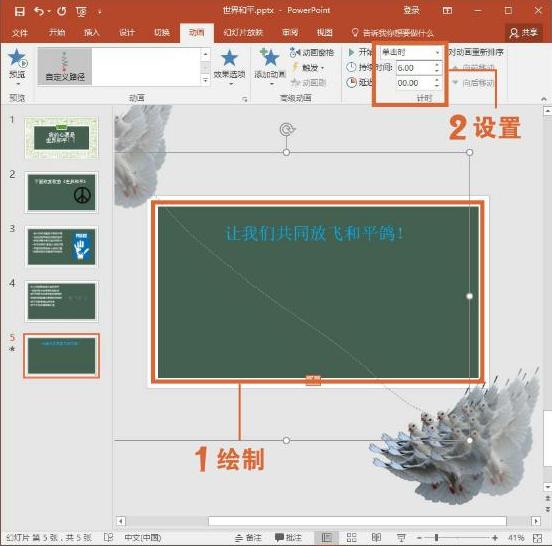Switch to the 开始 ribbon tab

point(57,33)
